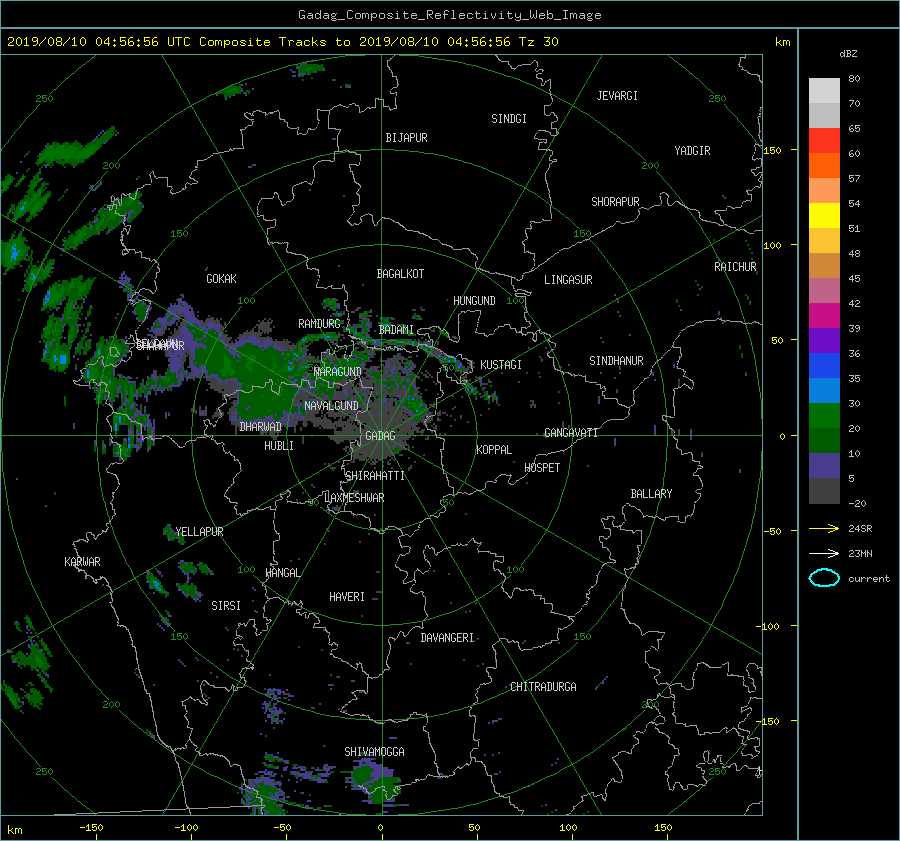Select the BADAMI city label
Screen dimensions: 900x841
click(396, 330)
